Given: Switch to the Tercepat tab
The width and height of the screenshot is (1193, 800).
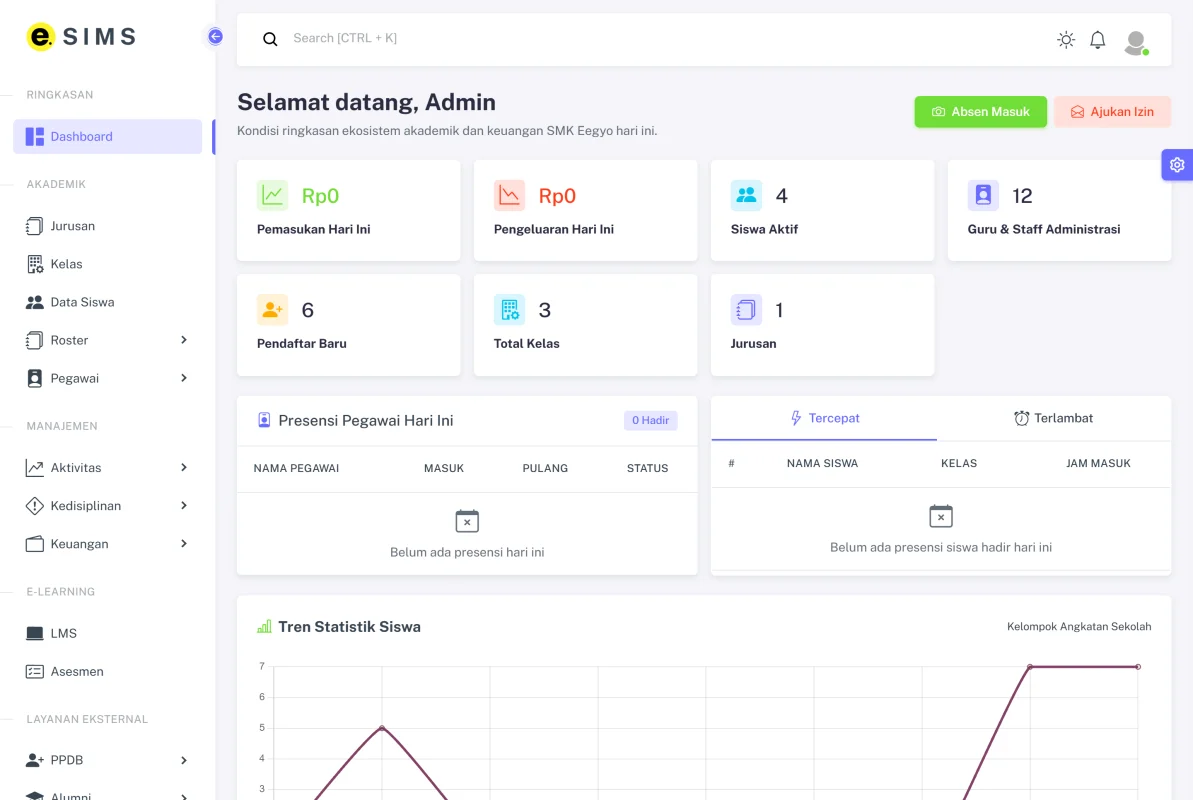Looking at the screenshot, I should pos(824,418).
